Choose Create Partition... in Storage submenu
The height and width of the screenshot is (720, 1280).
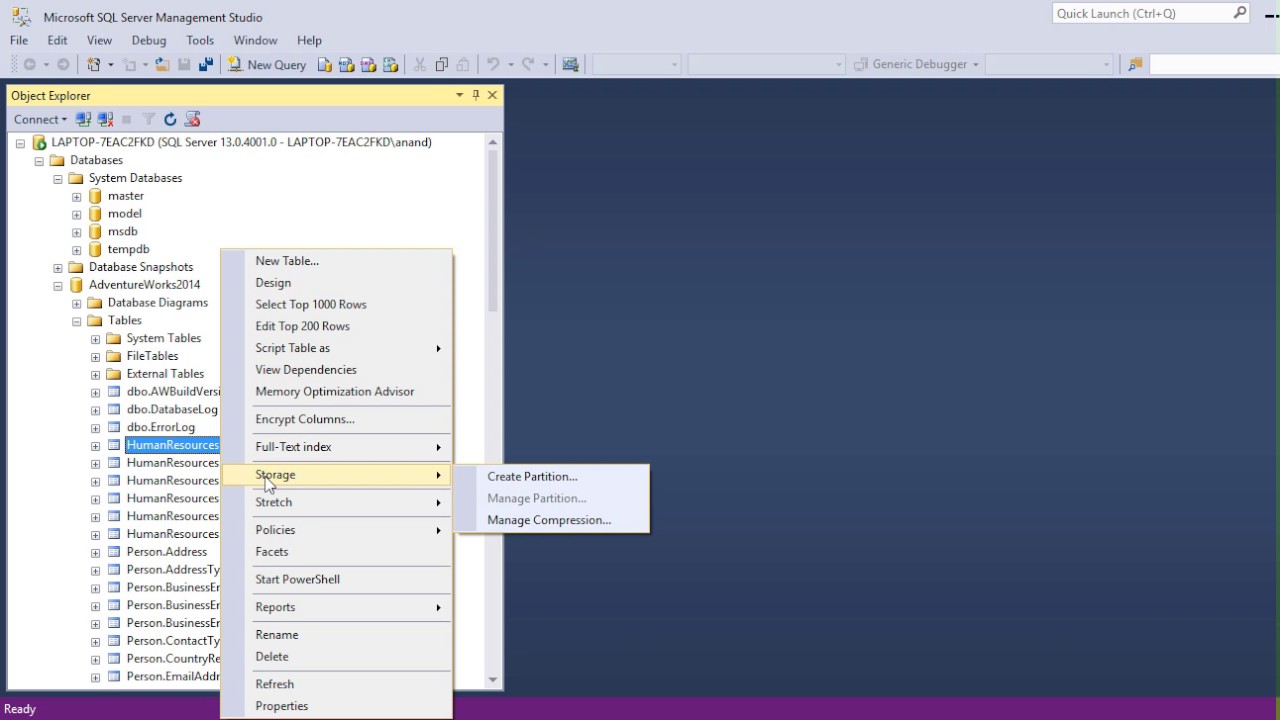551,477
